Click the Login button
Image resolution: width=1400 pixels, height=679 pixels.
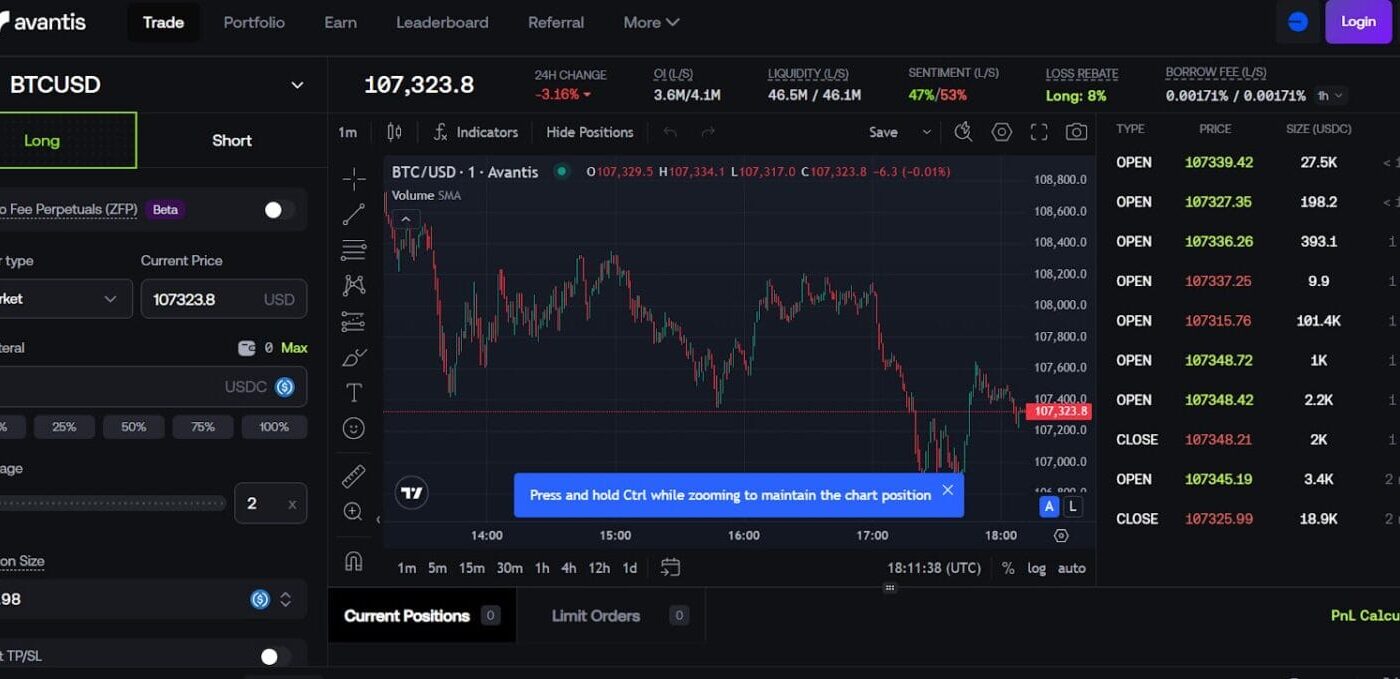[1357, 22]
